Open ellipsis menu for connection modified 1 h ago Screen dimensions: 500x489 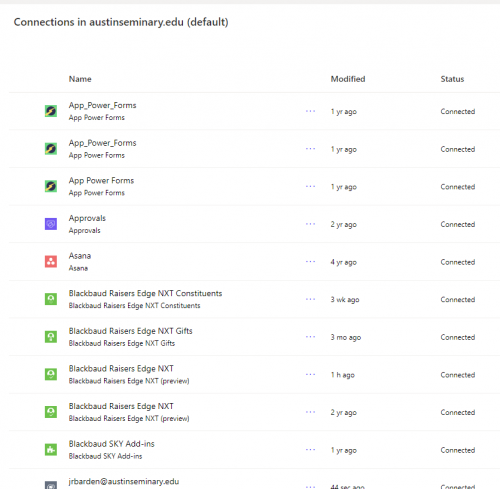[310, 375]
